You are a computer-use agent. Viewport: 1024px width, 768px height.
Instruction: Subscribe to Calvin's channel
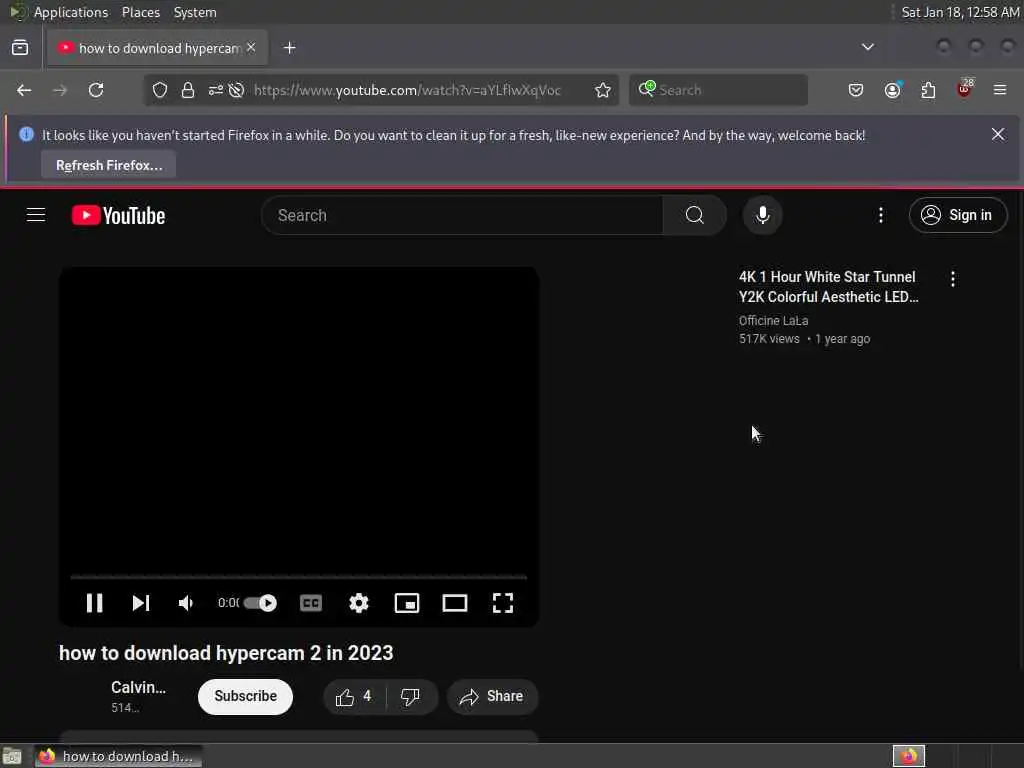(x=246, y=696)
